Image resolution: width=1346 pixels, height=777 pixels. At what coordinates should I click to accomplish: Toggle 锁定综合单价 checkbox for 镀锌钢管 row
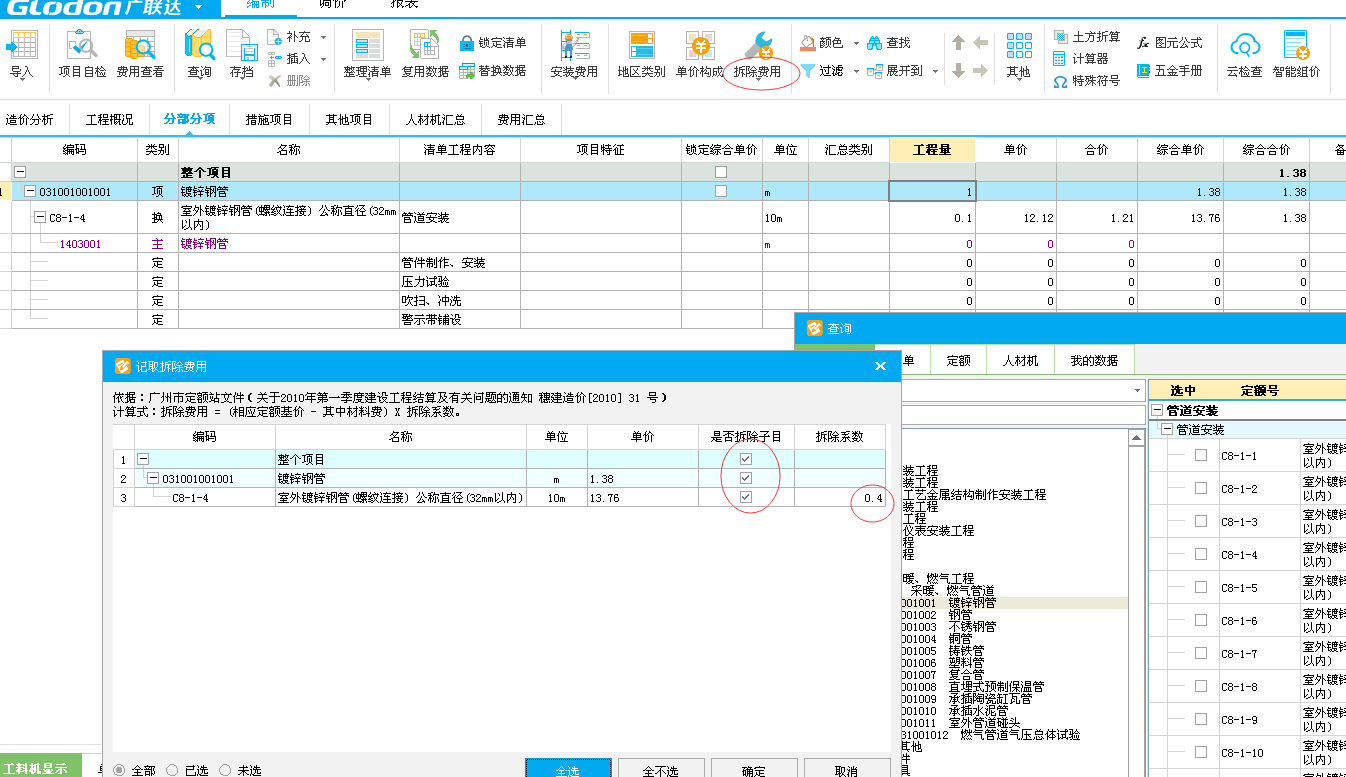coord(721,191)
